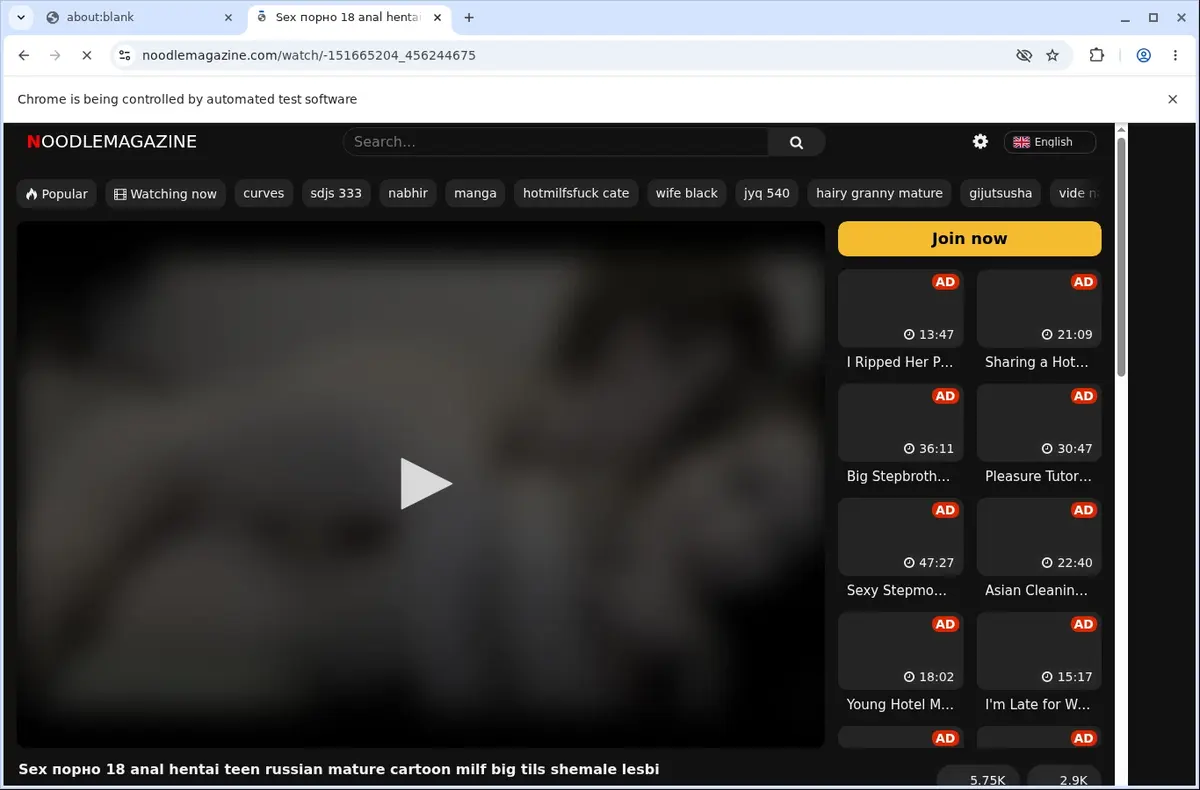
Task: Choose the 'sdjs 333' tag
Action: point(336,193)
